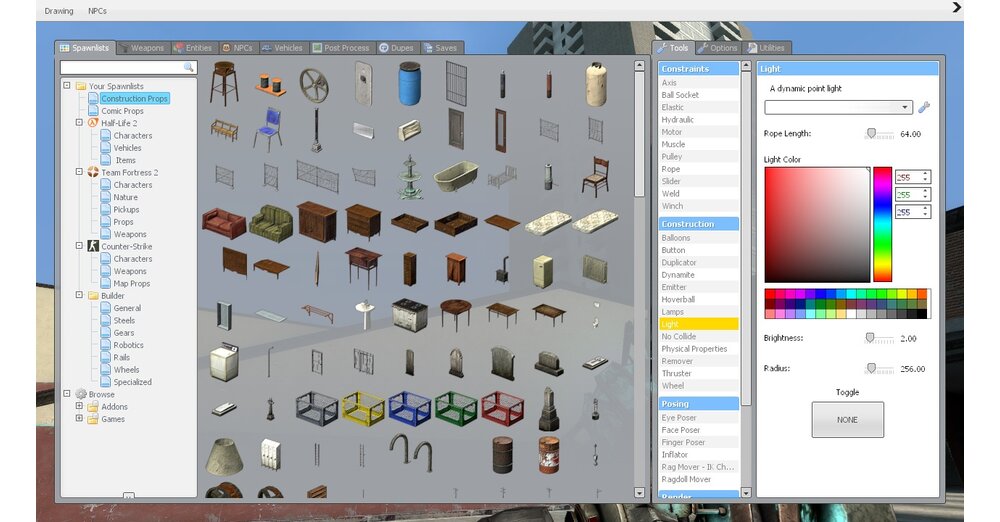
Task: Collapse the Half-Life 2 tree node
Action: (x=67, y=123)
